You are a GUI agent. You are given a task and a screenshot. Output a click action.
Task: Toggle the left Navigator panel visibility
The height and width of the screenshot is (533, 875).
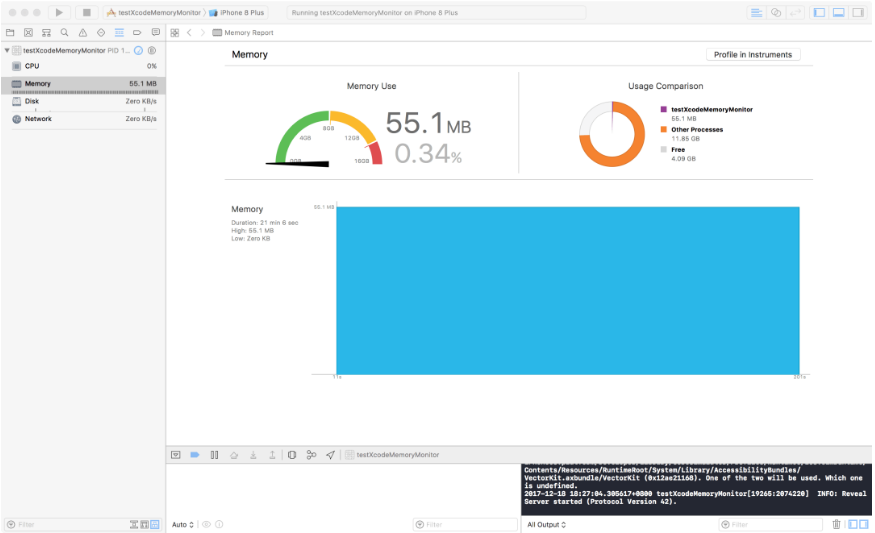click(x=820, y=12)
